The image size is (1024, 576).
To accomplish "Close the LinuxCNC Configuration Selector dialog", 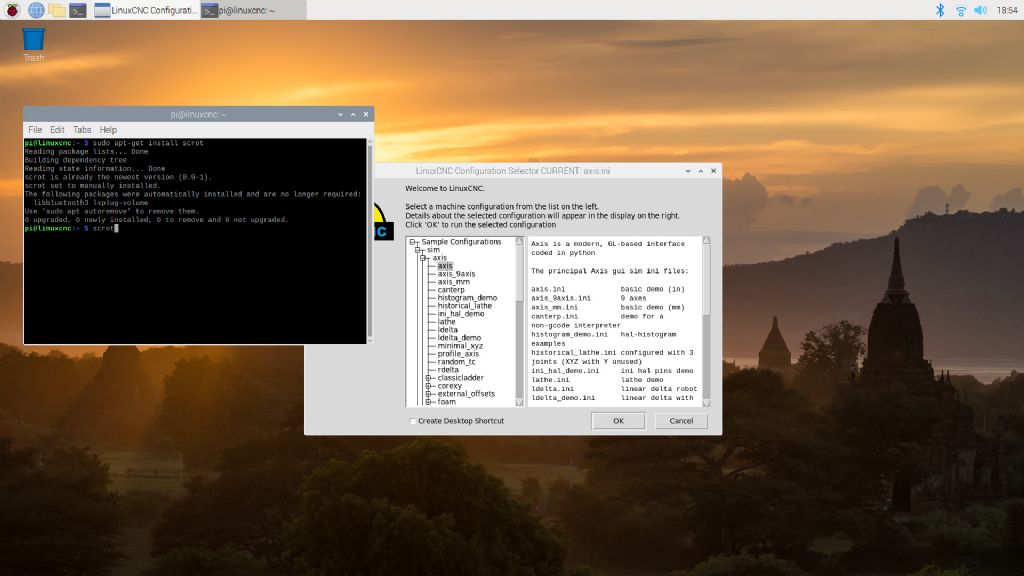I will 713,171.
